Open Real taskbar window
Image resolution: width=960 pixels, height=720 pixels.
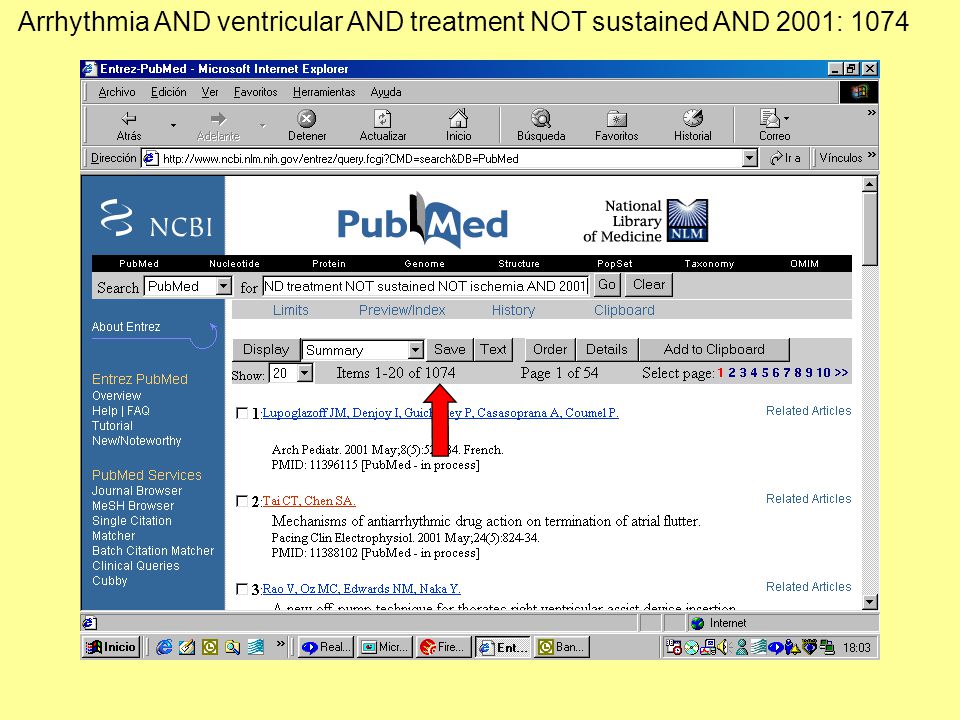[x=325, y=647]
